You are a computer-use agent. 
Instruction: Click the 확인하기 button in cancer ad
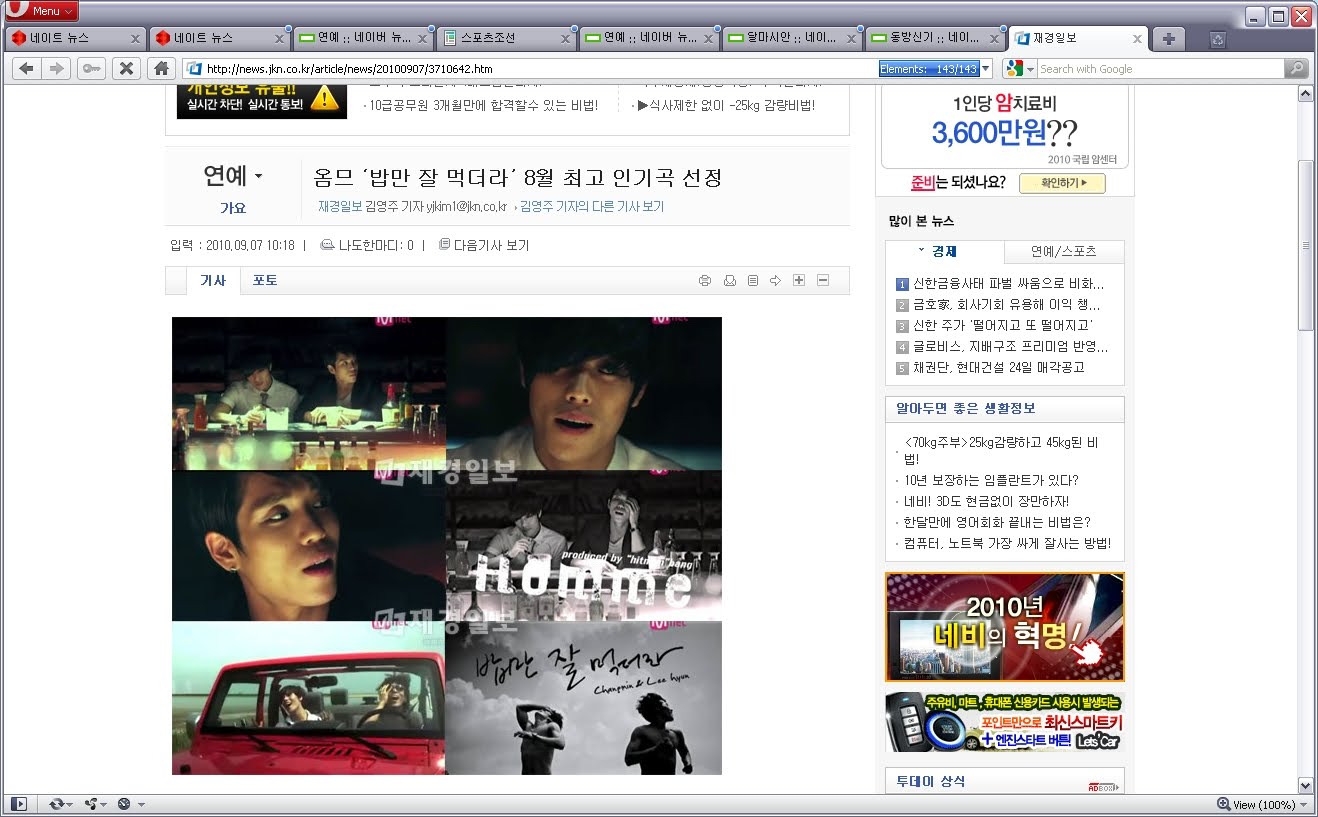coord(1062,183)
